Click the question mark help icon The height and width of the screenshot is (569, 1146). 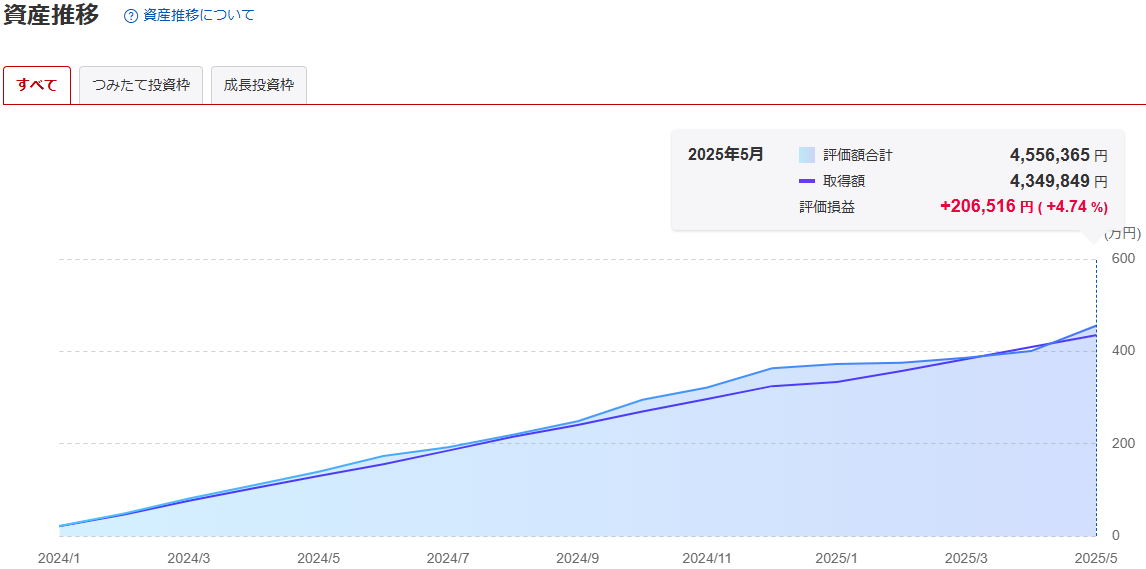[131, 16]
